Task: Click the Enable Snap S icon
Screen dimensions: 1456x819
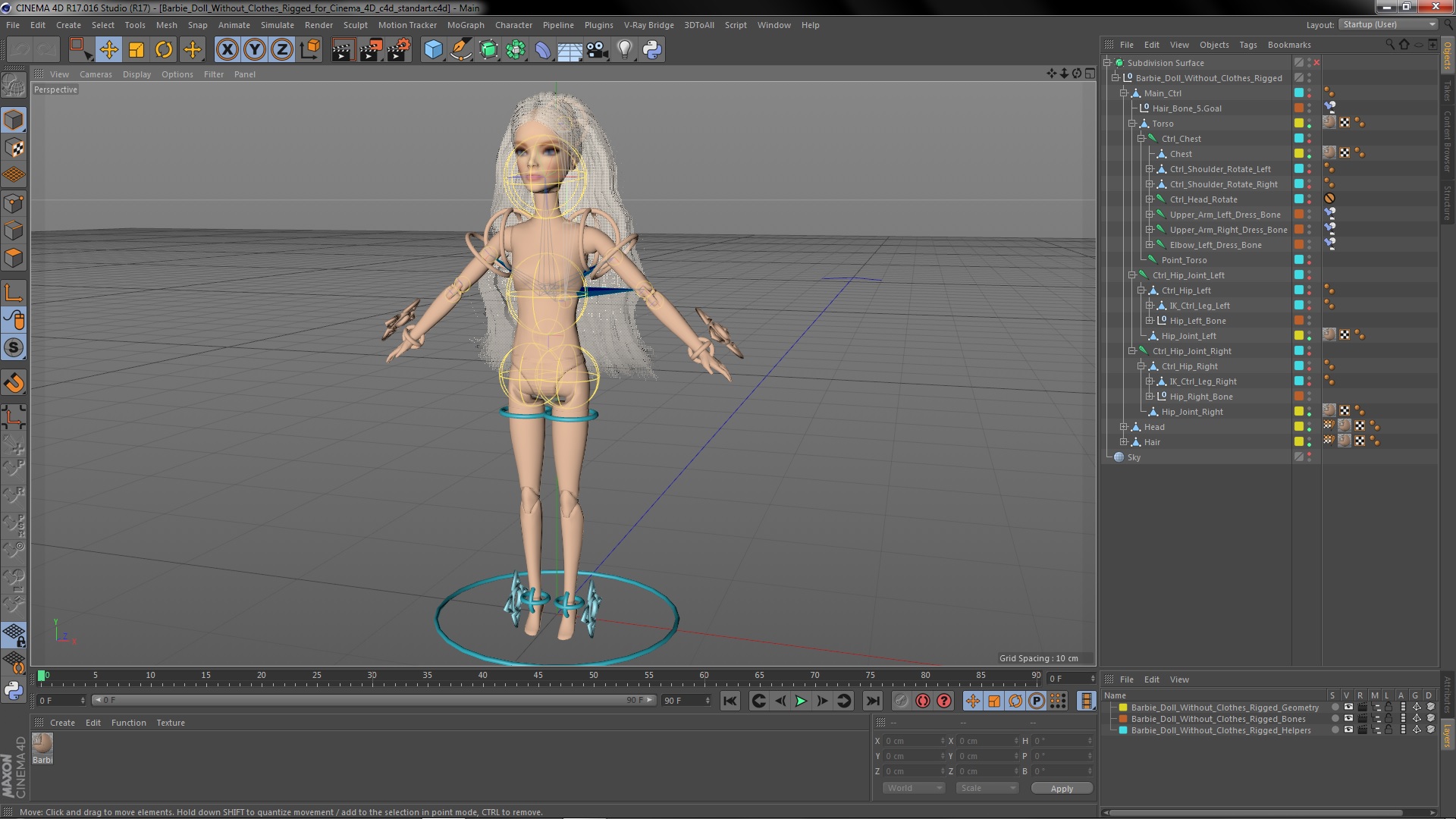Action: pyautogui.click(x=14, y=348)
